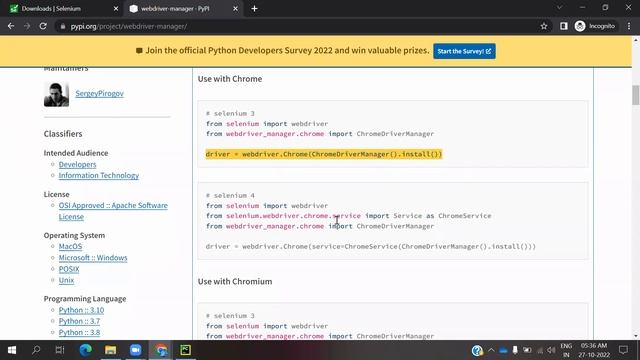Image resolution: width=640 pixels, height=360 pixels.
Task: Switch to Downloads | Selenium tab
Action: coord(61,9)
